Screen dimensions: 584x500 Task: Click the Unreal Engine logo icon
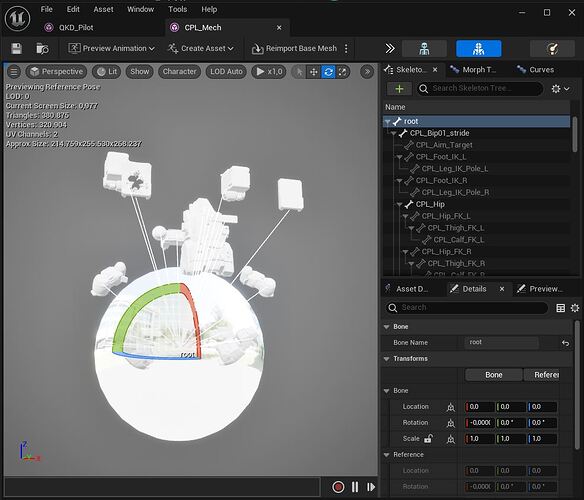[17, 18]
